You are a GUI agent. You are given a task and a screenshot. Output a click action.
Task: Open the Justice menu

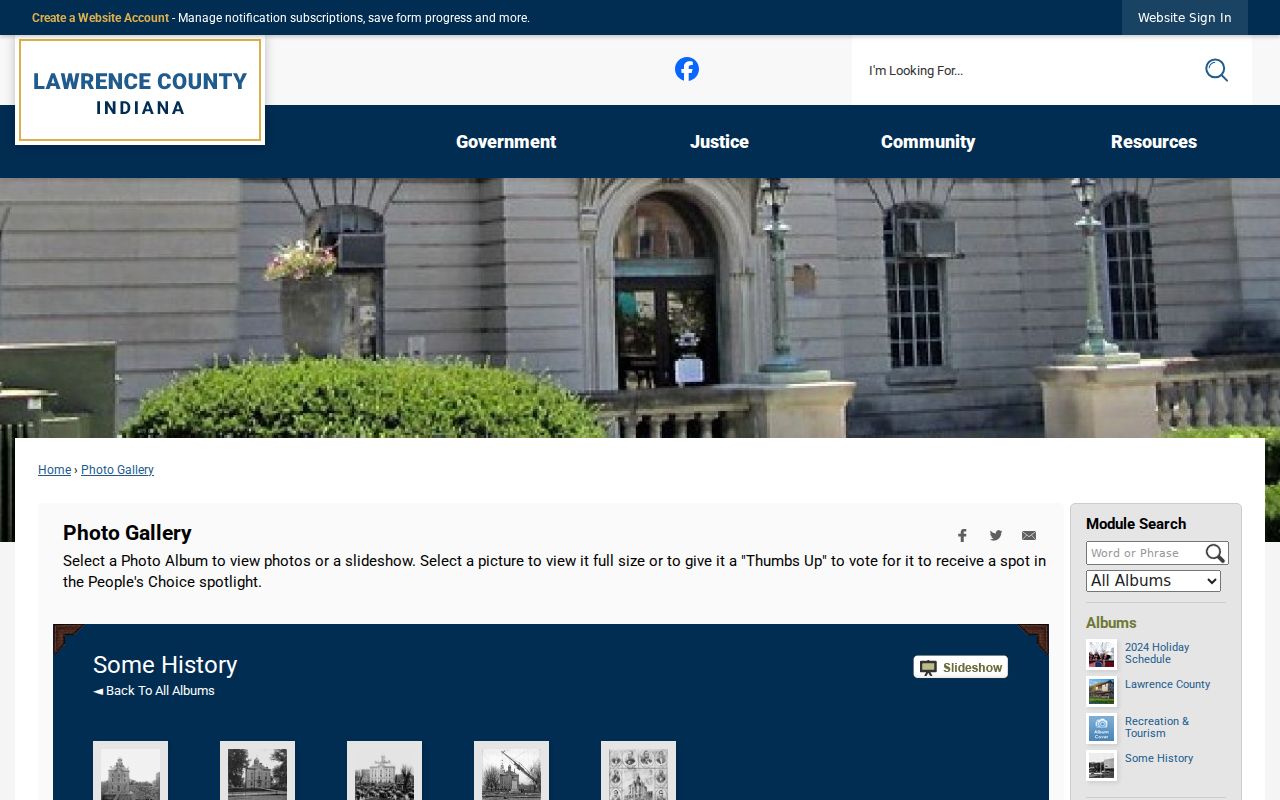pyautogui.click(x=719, y=142)
